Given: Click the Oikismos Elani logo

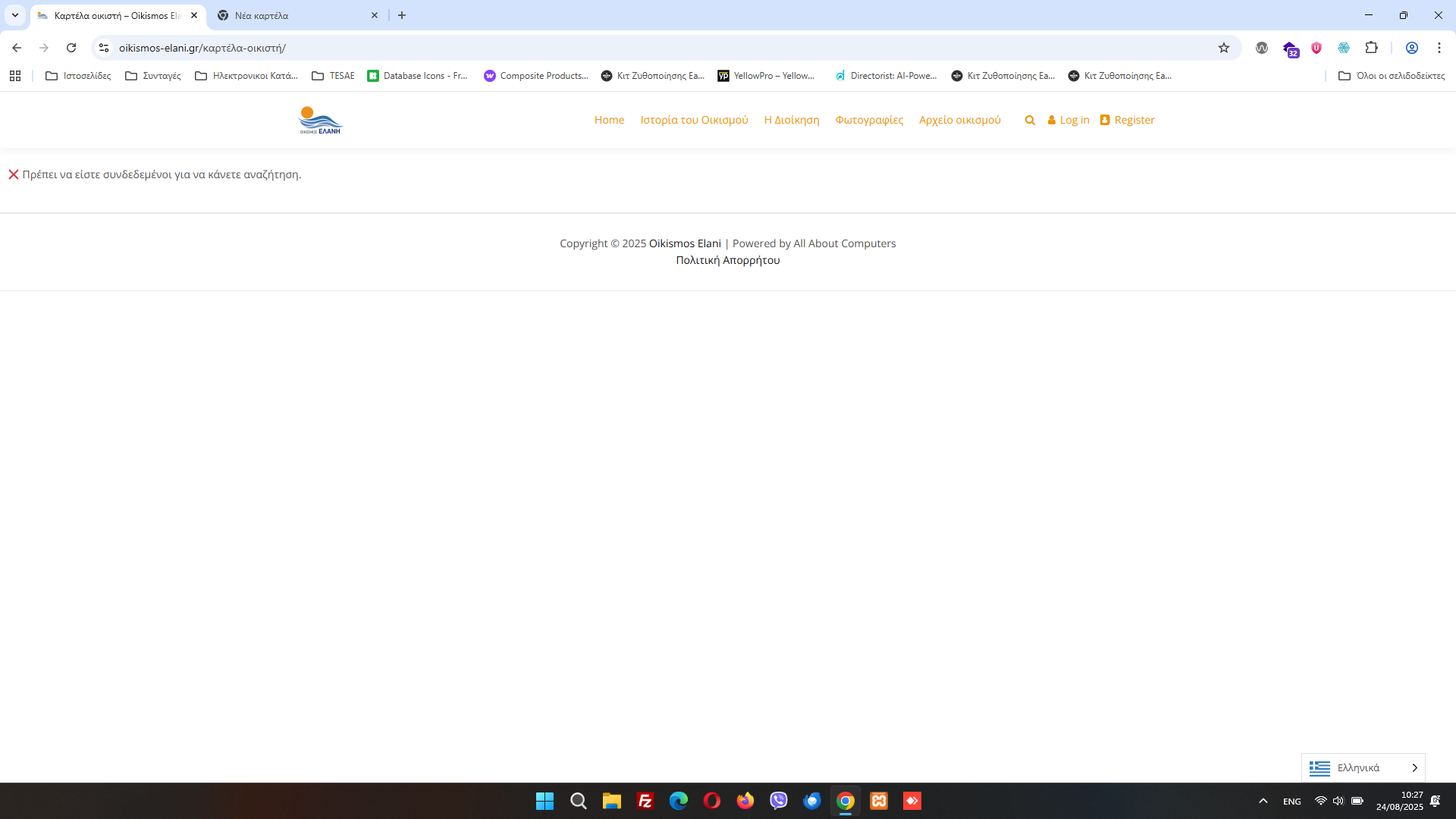Looking at the screenshot, I should [320, 120].
